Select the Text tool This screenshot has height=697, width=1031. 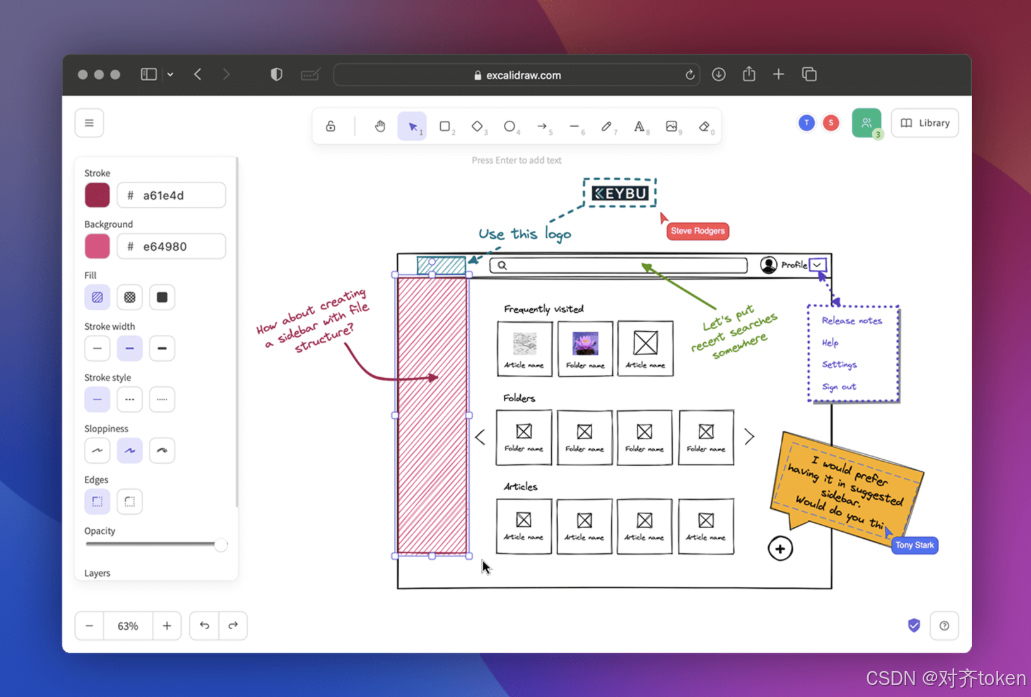pyautogui.click(x=639, y=126)
